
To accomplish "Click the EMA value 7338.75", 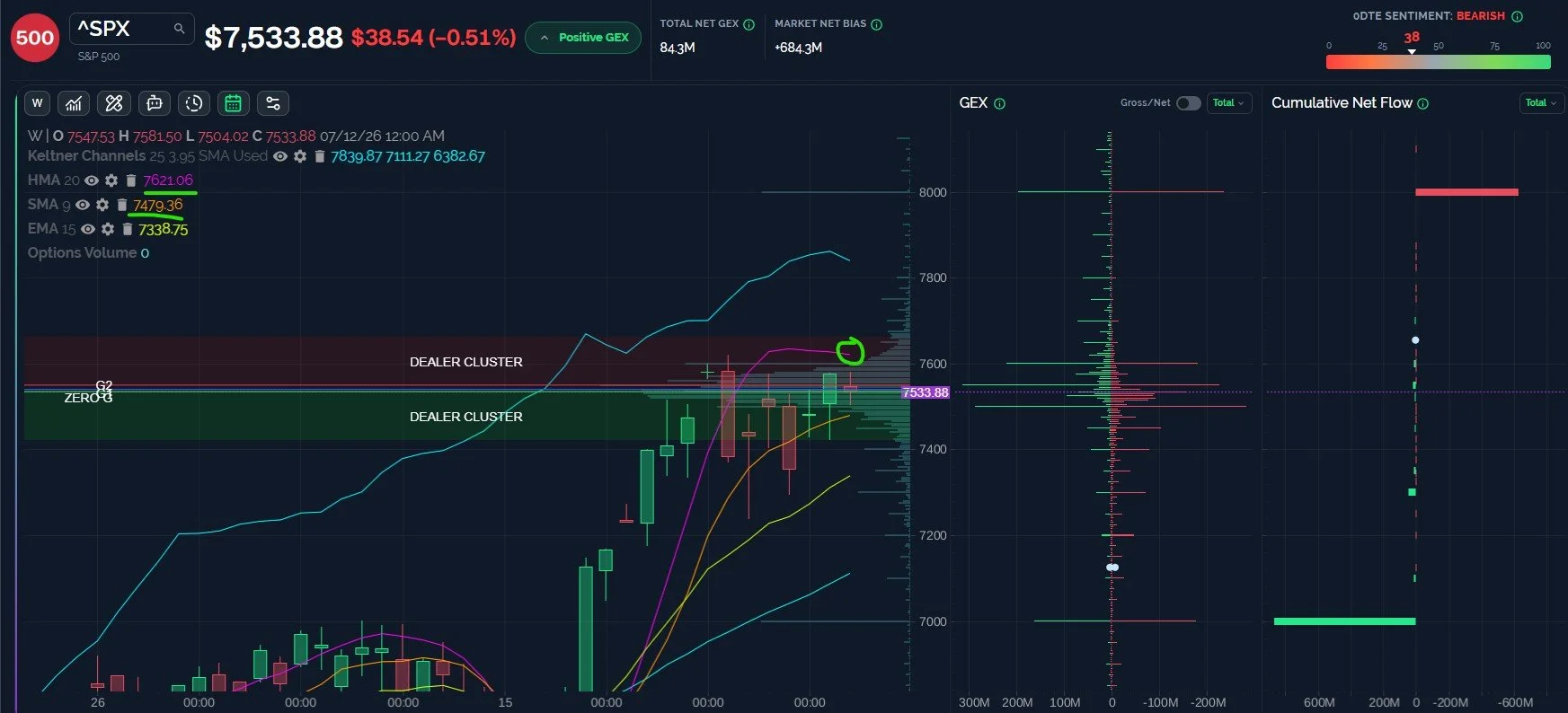I will [163, 229].
